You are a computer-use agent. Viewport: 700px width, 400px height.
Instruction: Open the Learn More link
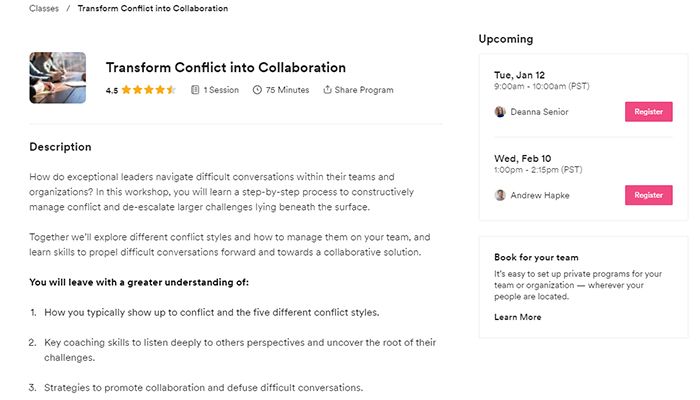pos(518,317)
